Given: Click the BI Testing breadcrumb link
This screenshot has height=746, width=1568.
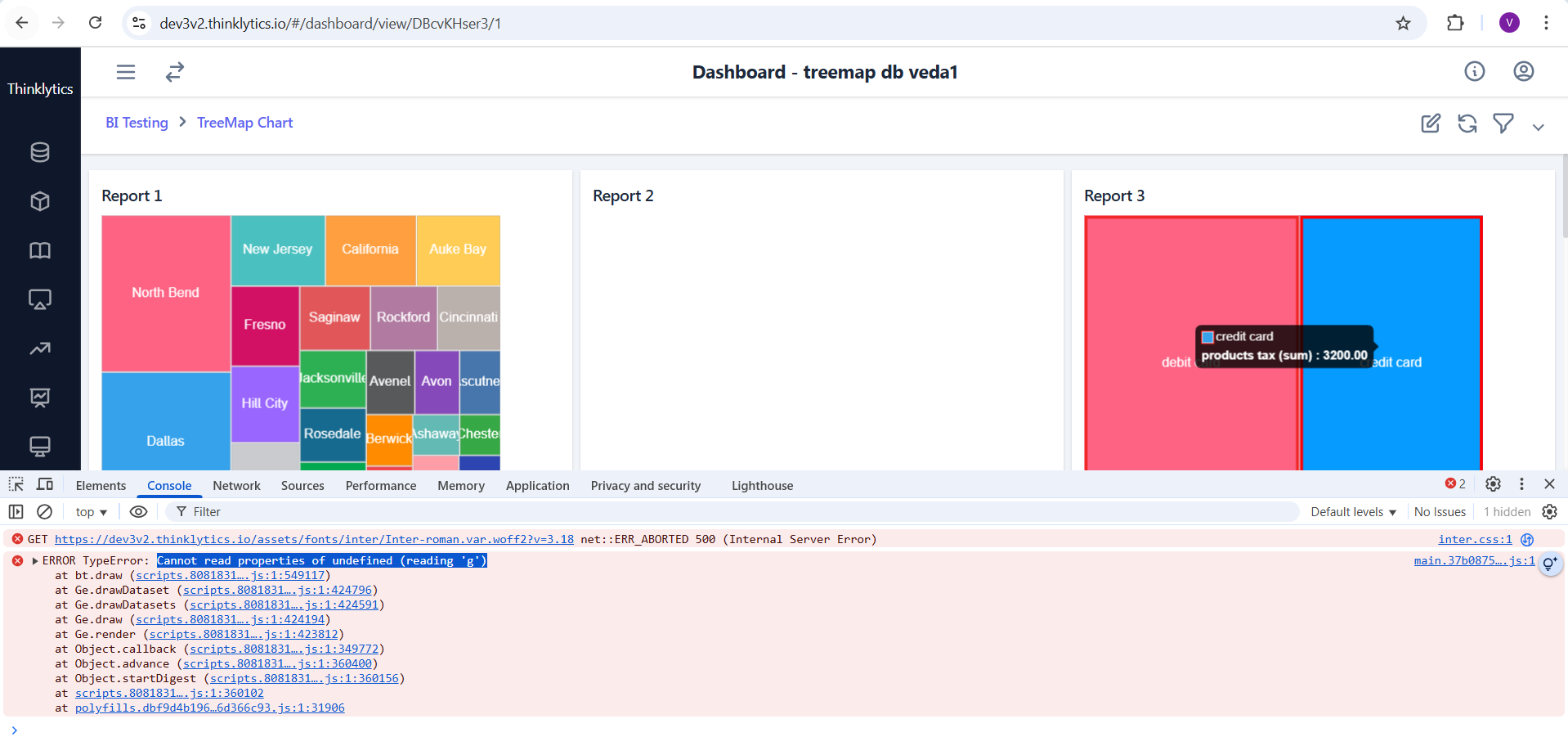Looking at the screenshot, I should (x=137, y=123).
